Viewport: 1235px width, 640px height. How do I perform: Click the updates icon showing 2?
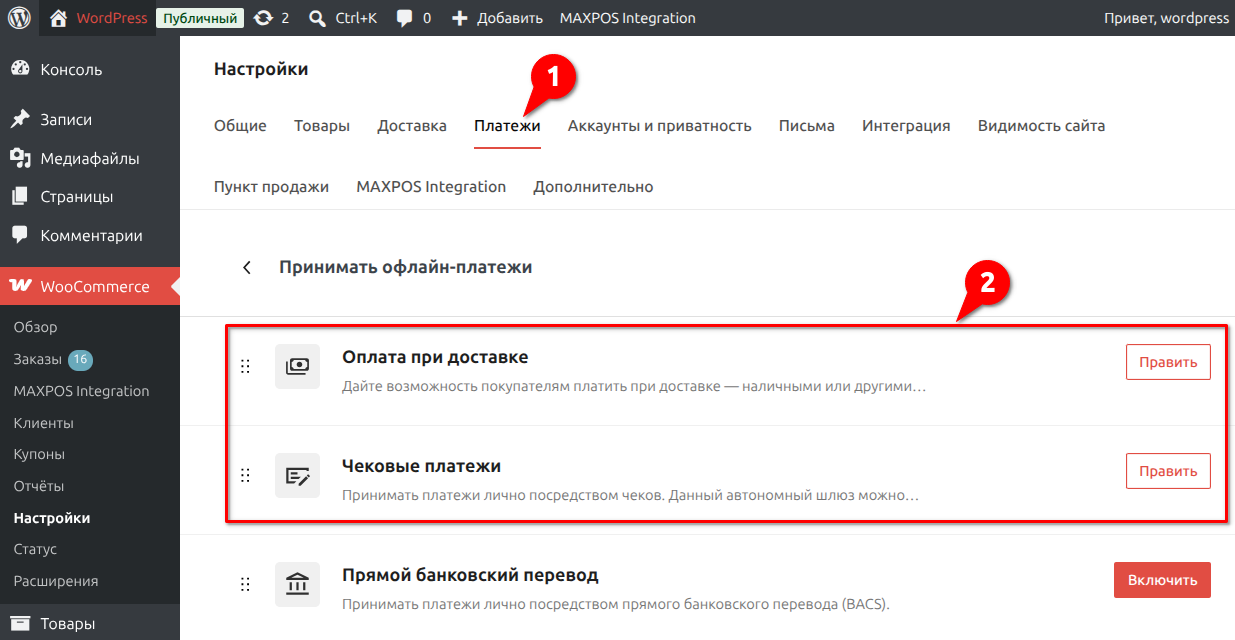click(x=263, y=18)
